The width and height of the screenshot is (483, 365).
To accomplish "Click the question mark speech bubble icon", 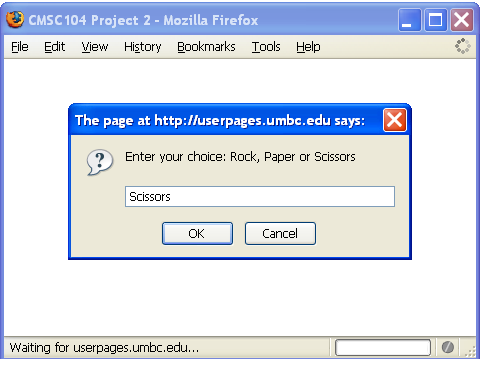I will [100, 162].
